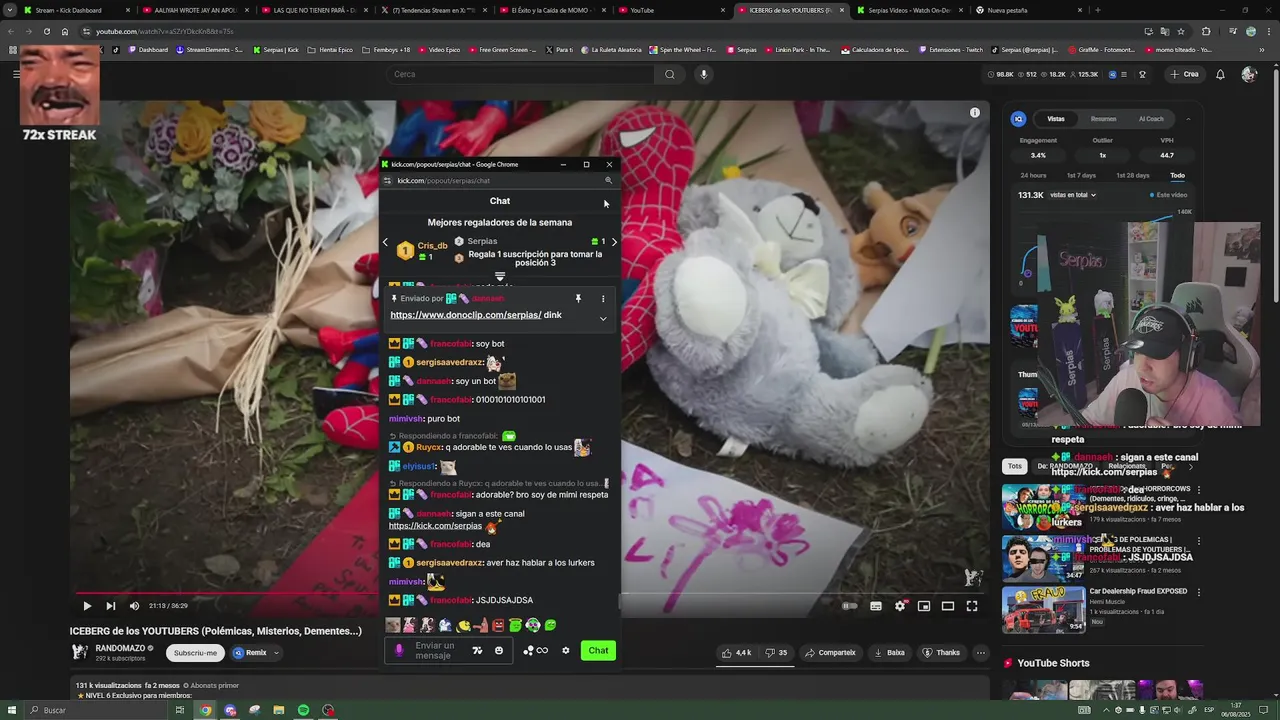Collapse the stats panel chevron
This screenshot has height=720, width=1280.
(1188, 119)
